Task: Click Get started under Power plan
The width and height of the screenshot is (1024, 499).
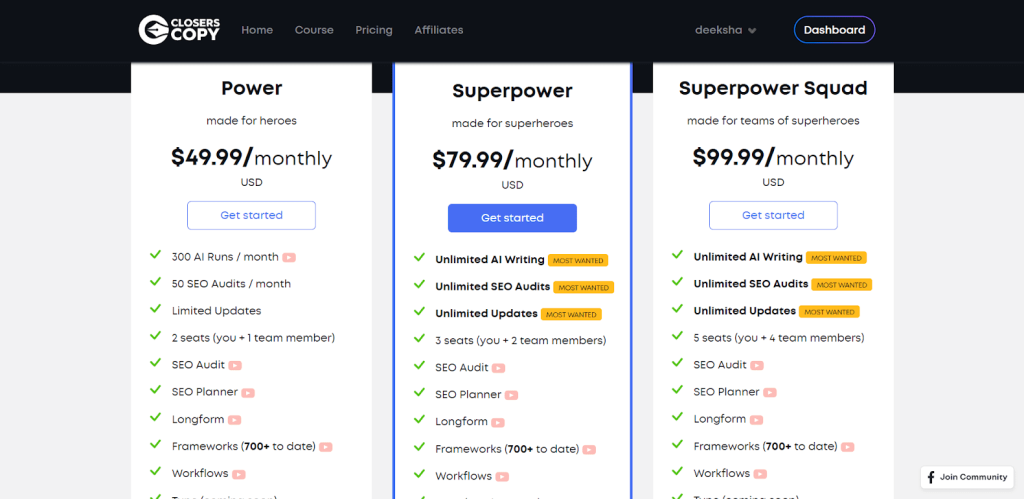Action: point(251,216)
